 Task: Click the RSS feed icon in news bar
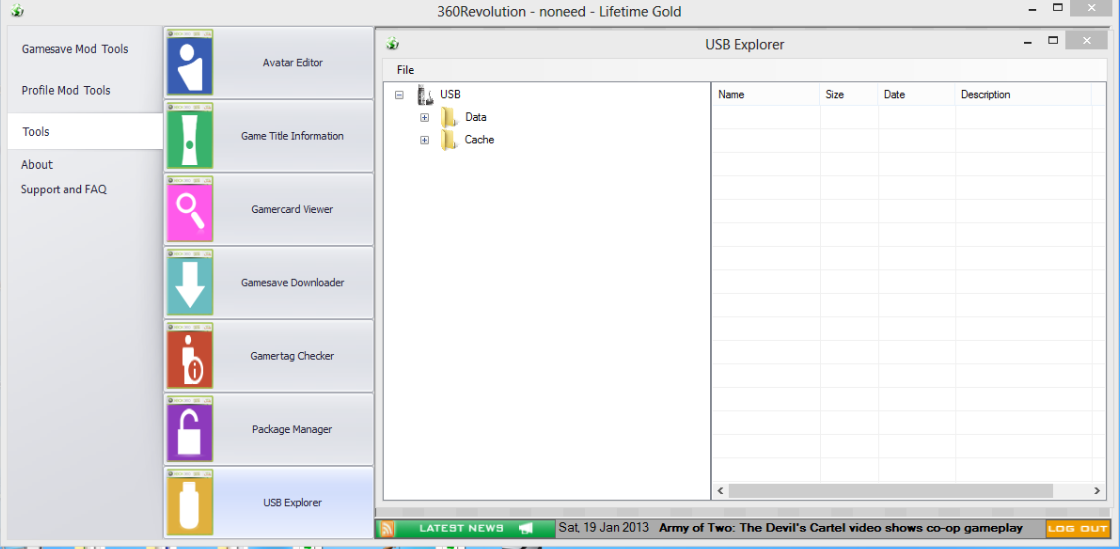click(386, 528)
